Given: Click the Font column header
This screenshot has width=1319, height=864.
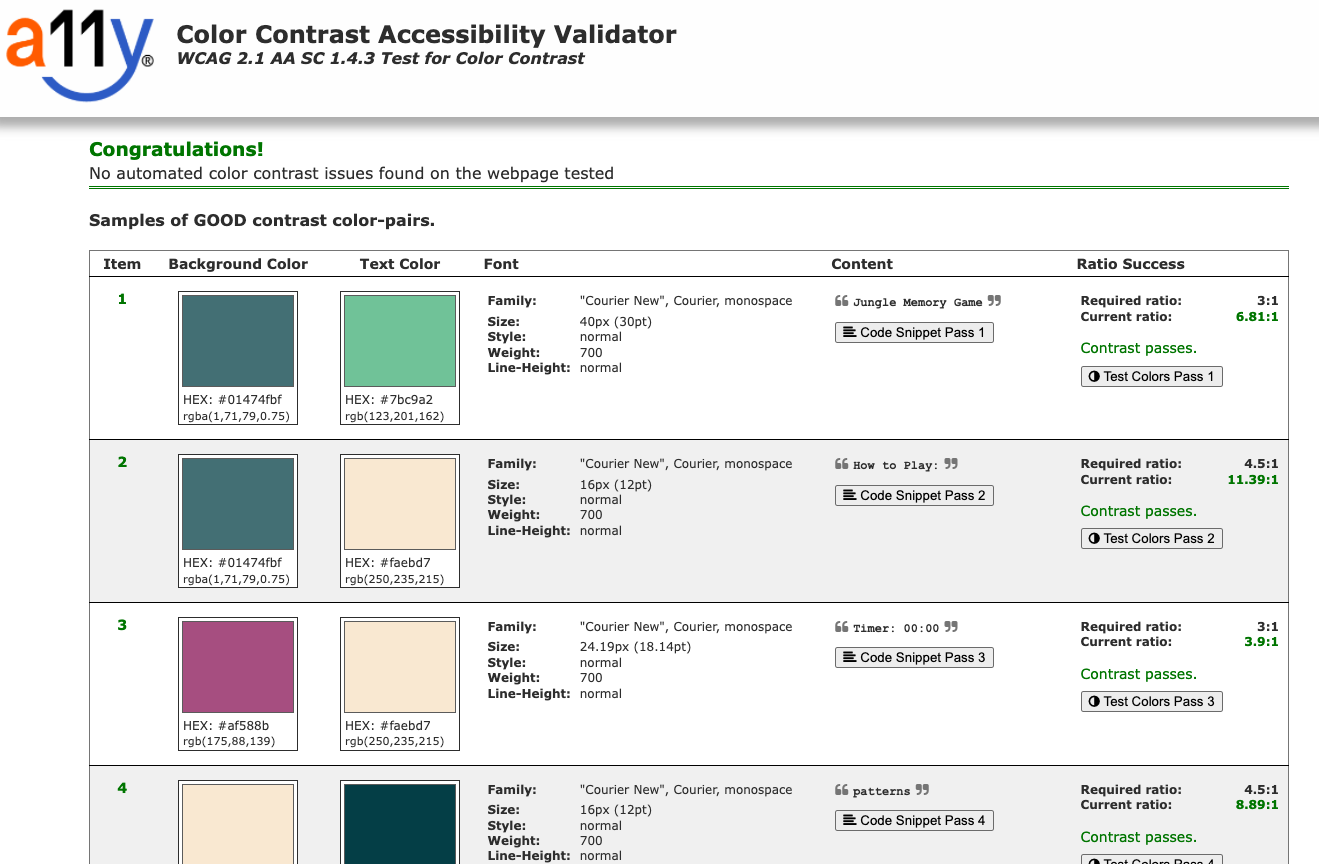Looking at the screenshot, I should pos(501,264).
